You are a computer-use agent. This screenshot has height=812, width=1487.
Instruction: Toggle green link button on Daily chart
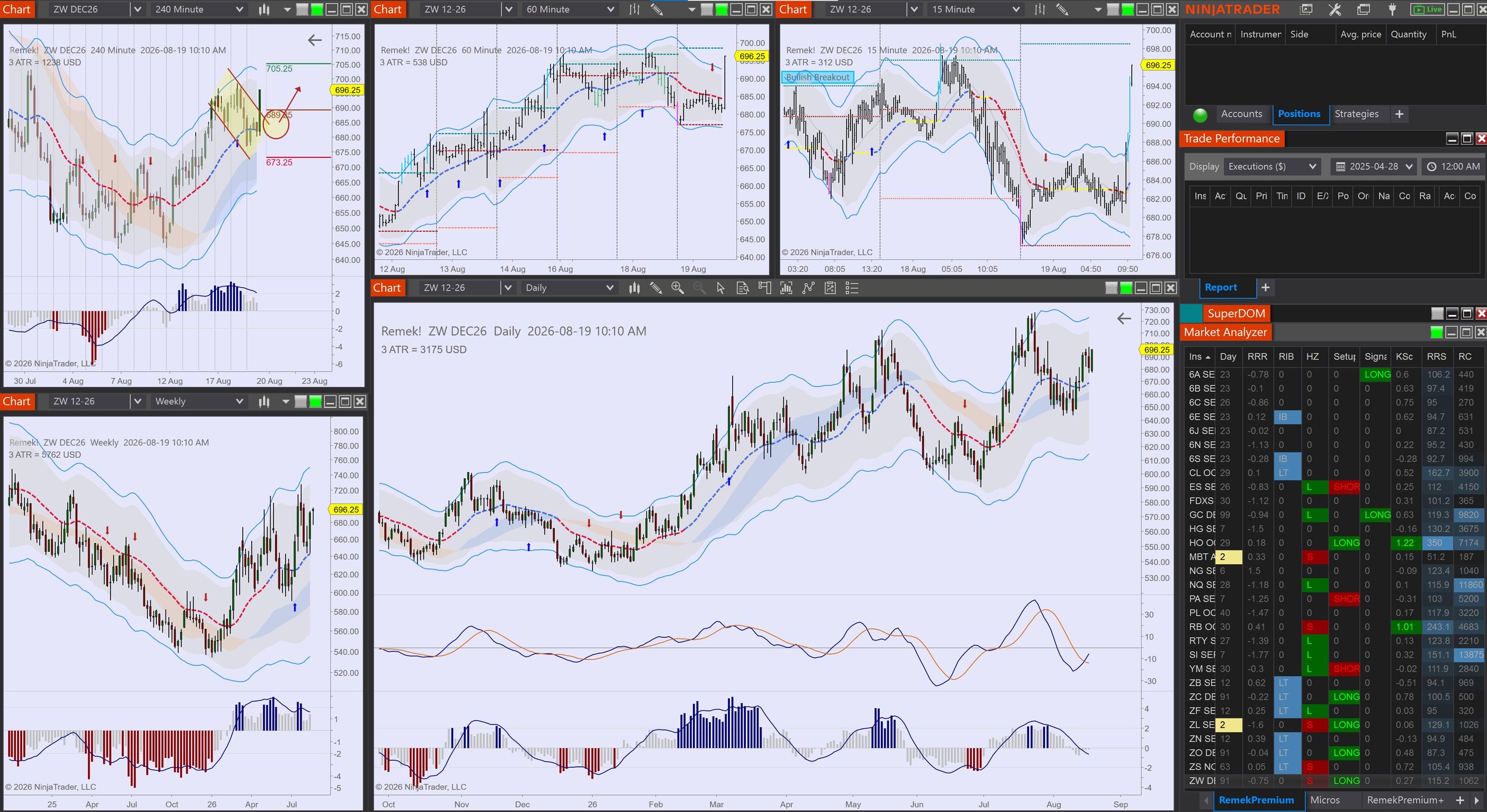(x=1126, y=288)
